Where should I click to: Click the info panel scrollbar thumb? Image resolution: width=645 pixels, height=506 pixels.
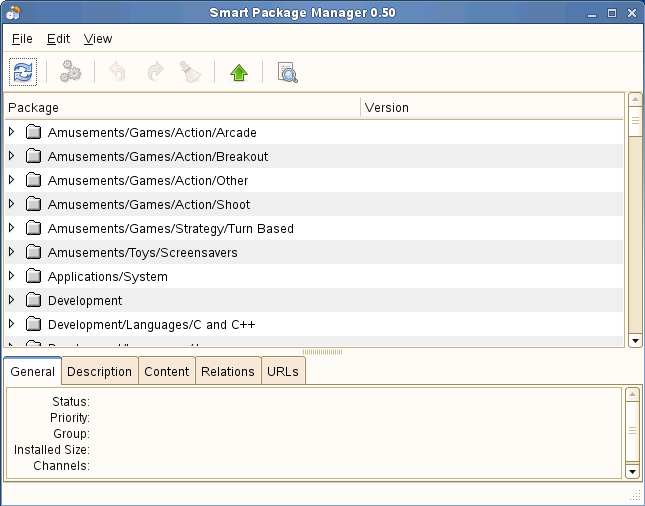click(x=632, y=431)
